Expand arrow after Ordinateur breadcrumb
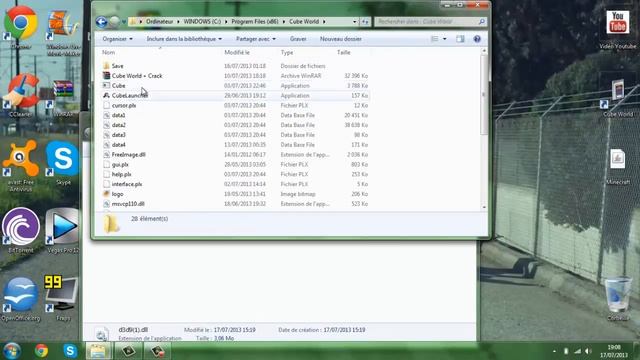 point(178,22)
